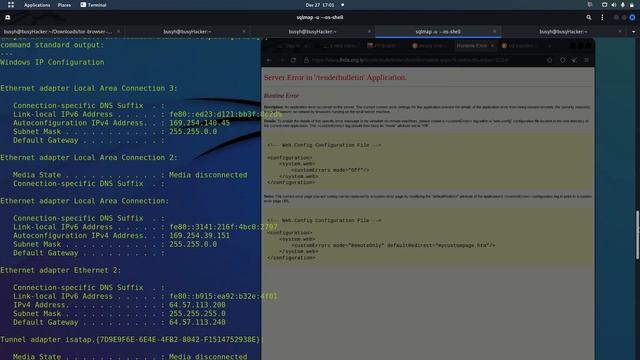Image resolution: width=640 pixels, height=360 pixels.
Task: Click 'Ethernet adapter Ethernet 2:' line
Action: (60, 270)
